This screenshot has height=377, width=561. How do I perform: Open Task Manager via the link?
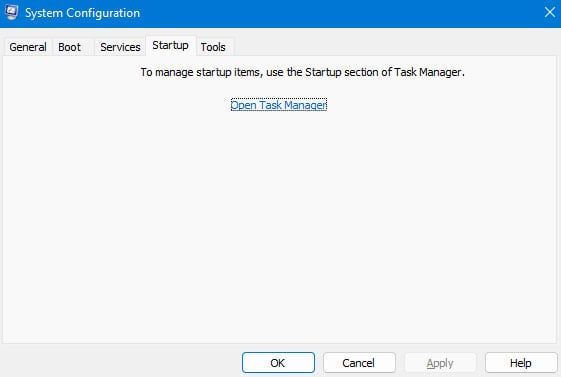tap(279, 105)
